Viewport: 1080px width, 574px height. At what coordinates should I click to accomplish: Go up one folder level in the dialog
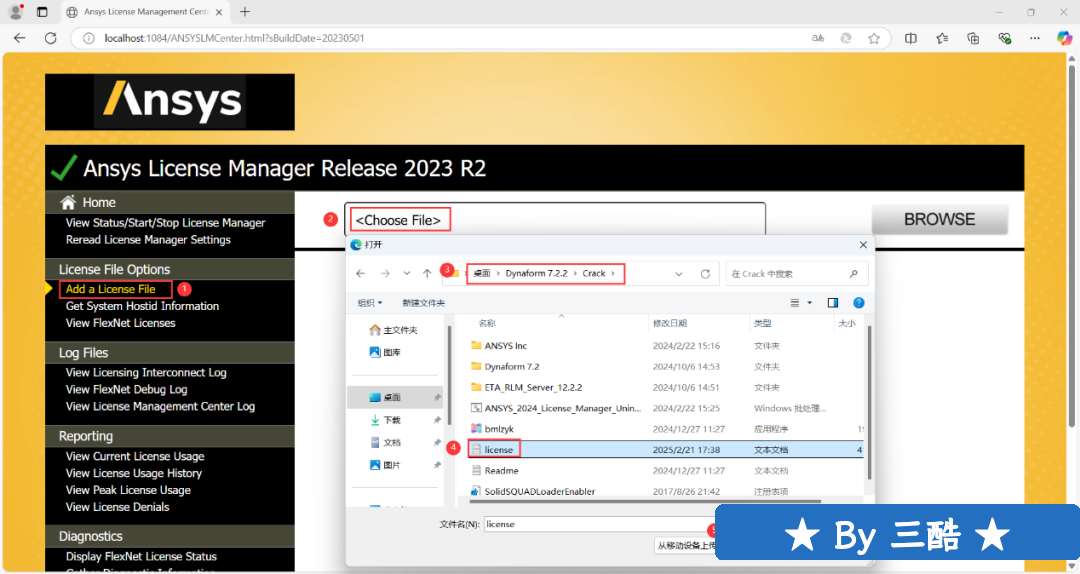click(427, 274)
